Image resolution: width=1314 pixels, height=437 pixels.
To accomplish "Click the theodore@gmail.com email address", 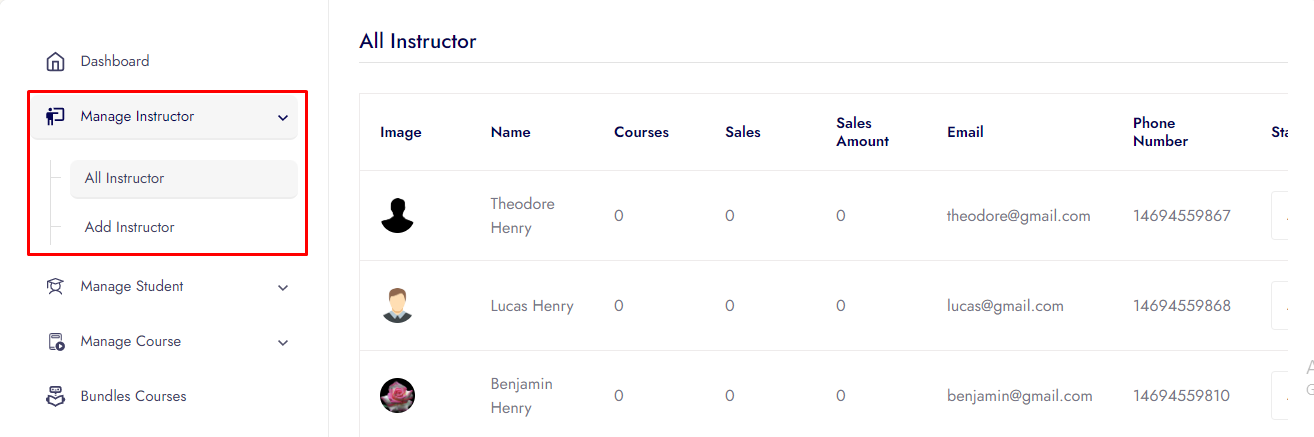I will [1018, 216].
